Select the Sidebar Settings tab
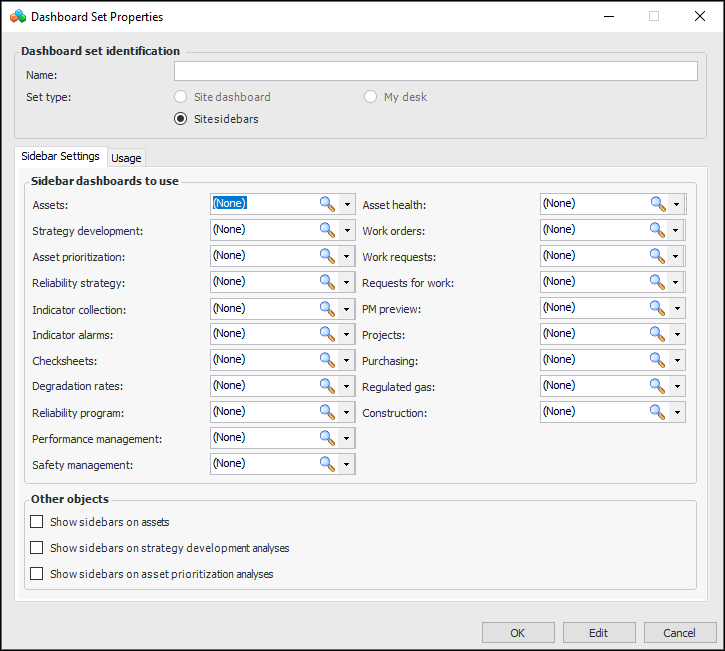Screen dimensions: 725x651 (60, 156)
